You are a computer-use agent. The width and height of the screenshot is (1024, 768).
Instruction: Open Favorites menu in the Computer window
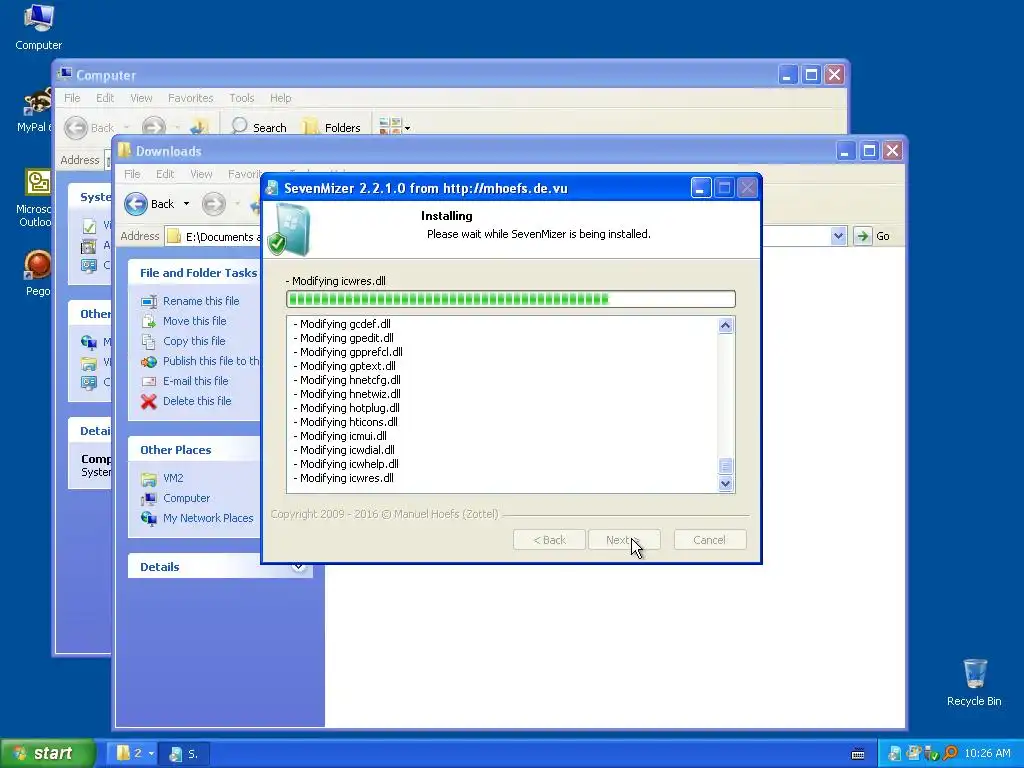(x=190, y=98)
